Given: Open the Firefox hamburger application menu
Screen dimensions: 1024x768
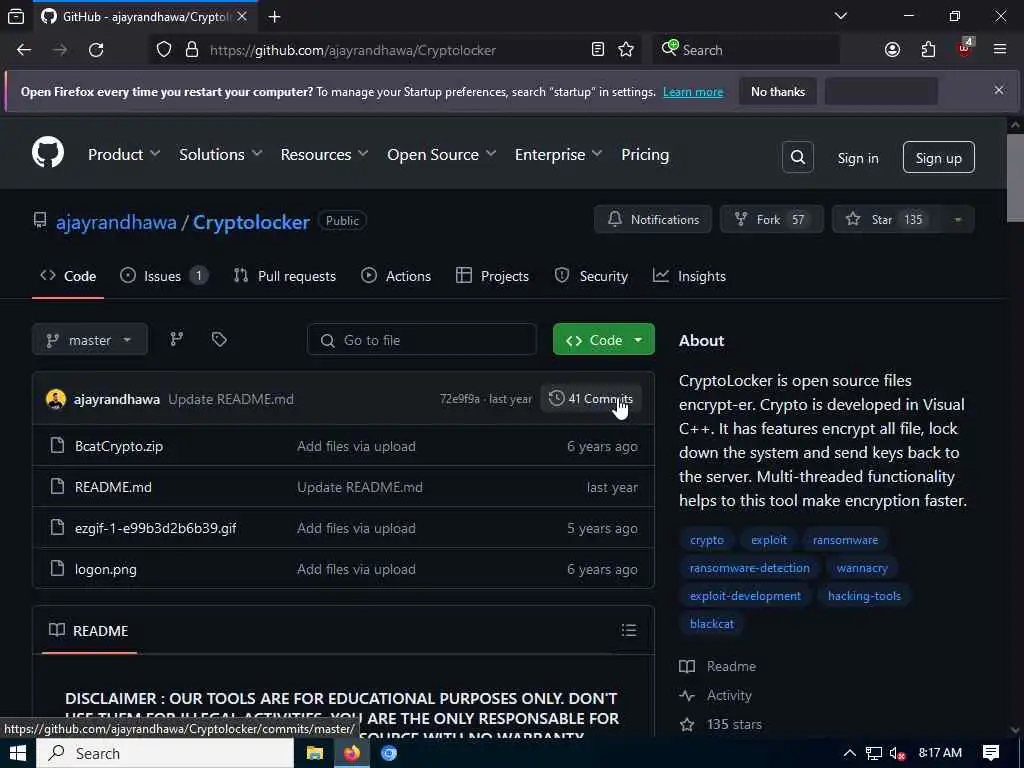Looking at the screenshot, I should [999, 50].
